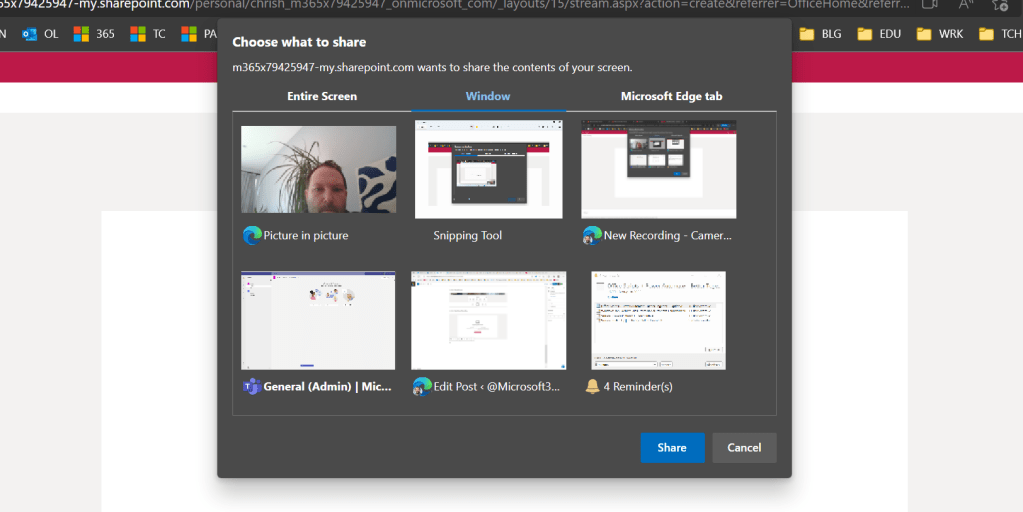Select the General (Admin) Teams window thumbnail
This screenshot has width=1023, height=512.
pos(318,320)
